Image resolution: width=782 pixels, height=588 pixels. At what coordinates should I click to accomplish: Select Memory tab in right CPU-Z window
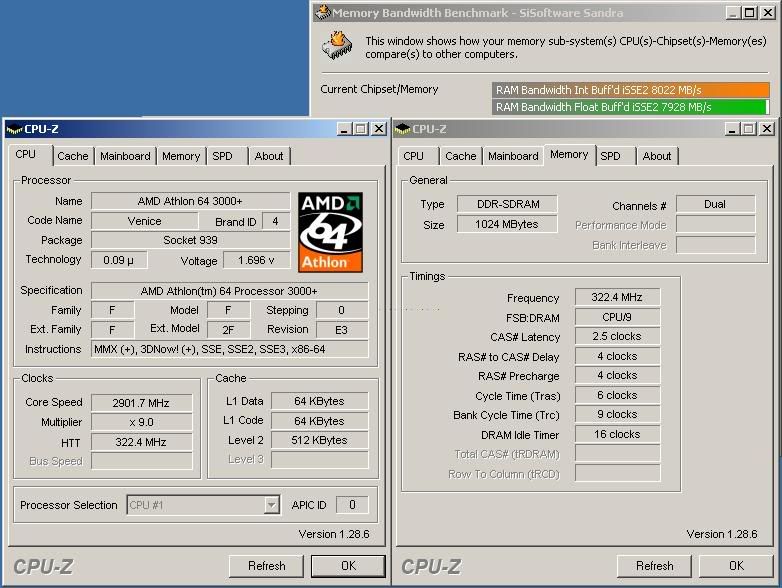click(569, 155)
